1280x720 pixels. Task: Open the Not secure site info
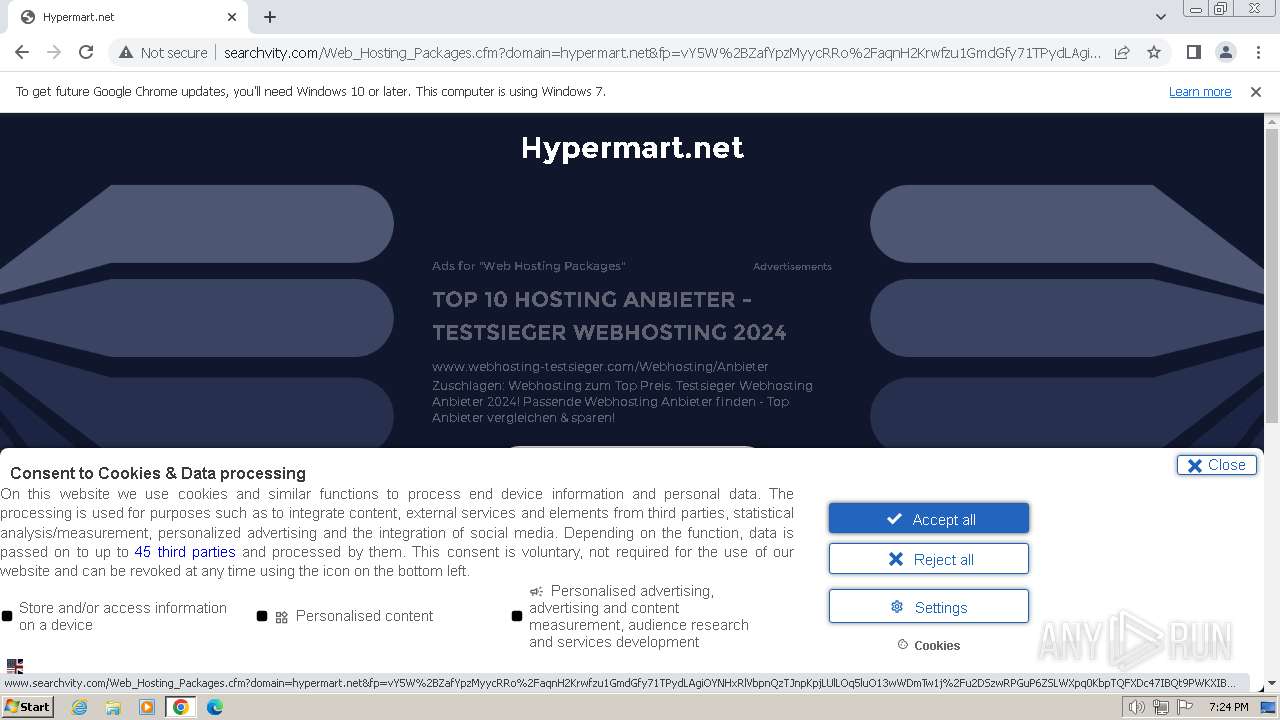tap(163, 53)
